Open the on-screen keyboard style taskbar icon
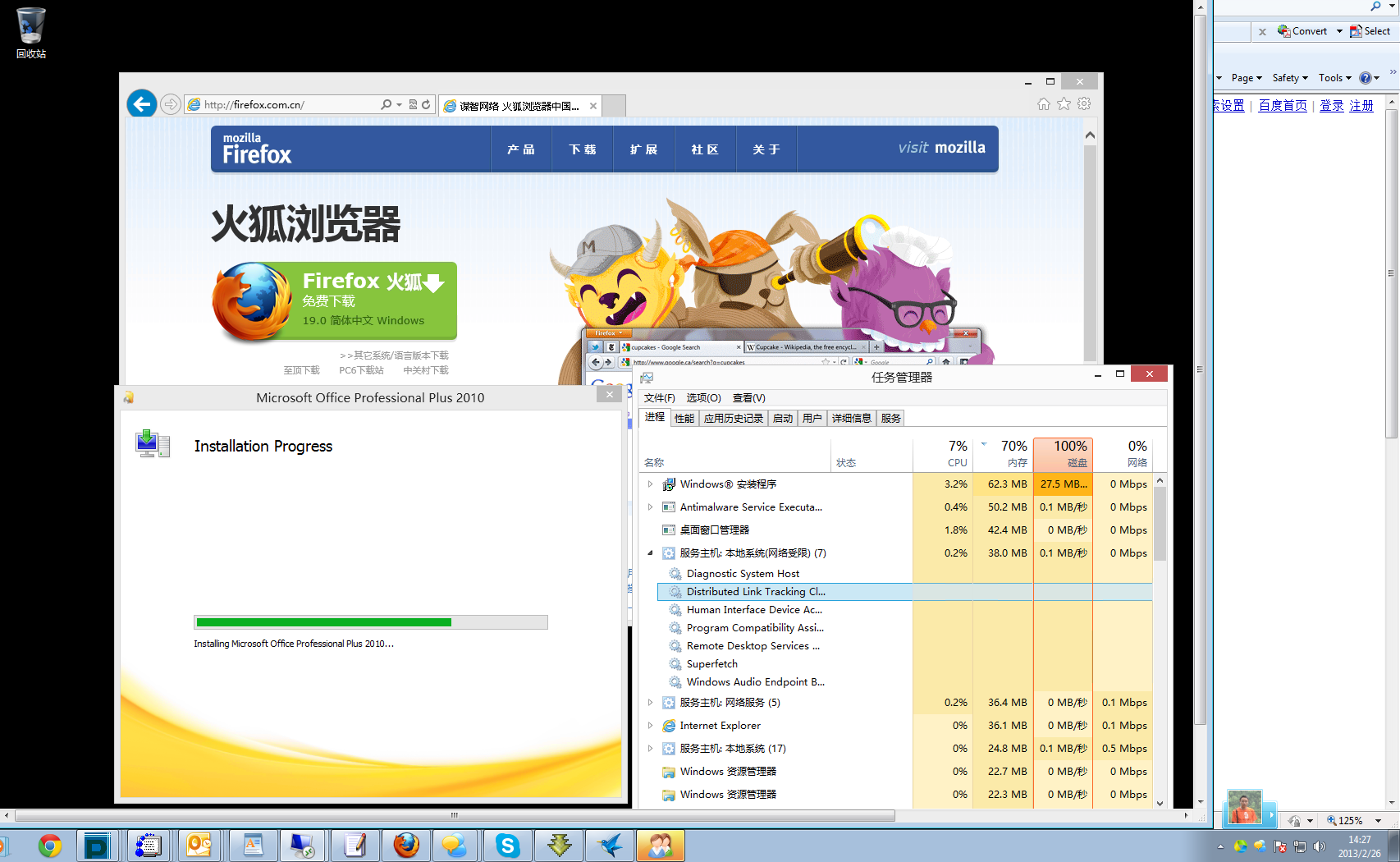The height and width of the screenshot is (862, 1400). click(x=149, y=846)
